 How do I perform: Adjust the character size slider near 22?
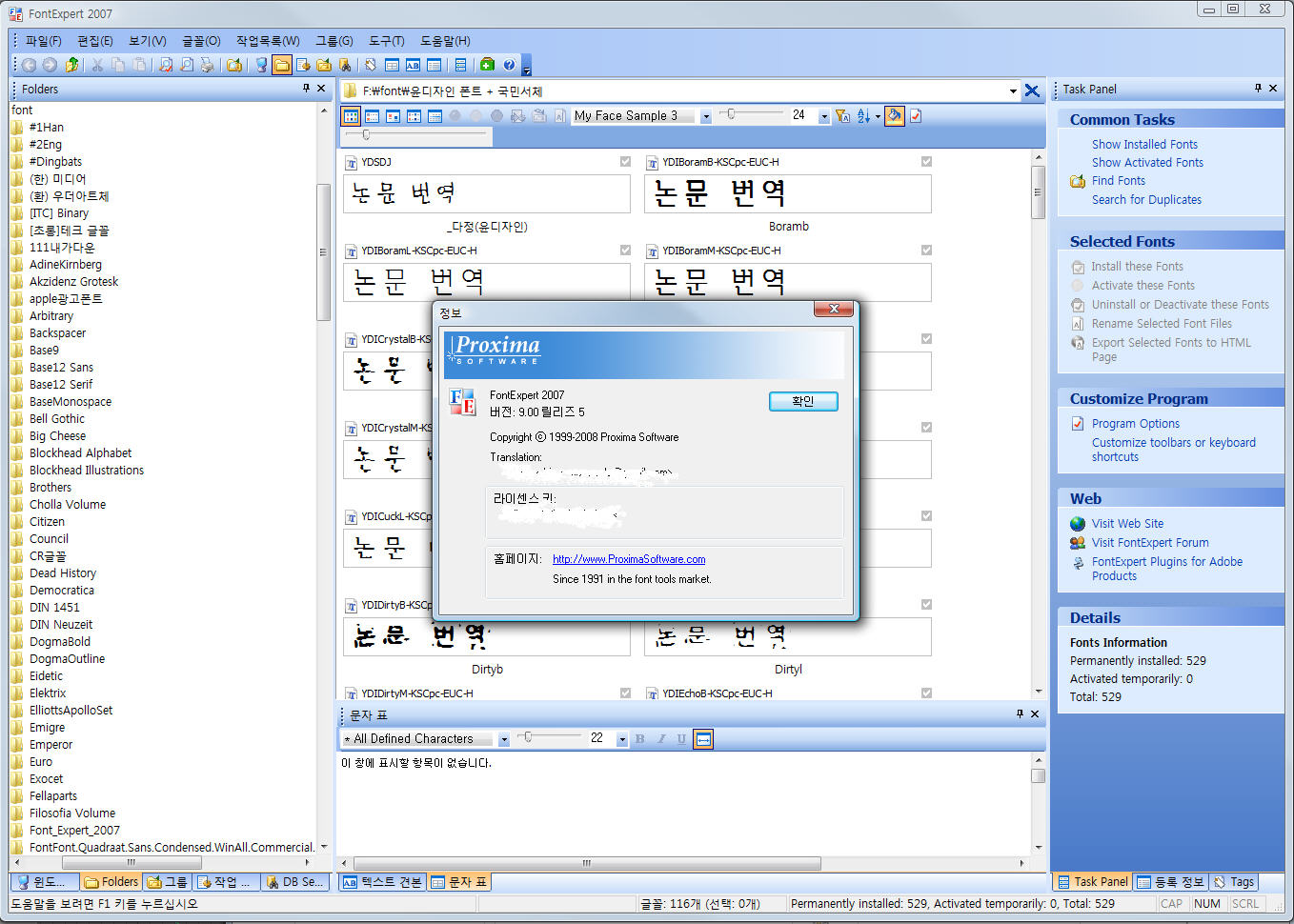tap(527, 737)
